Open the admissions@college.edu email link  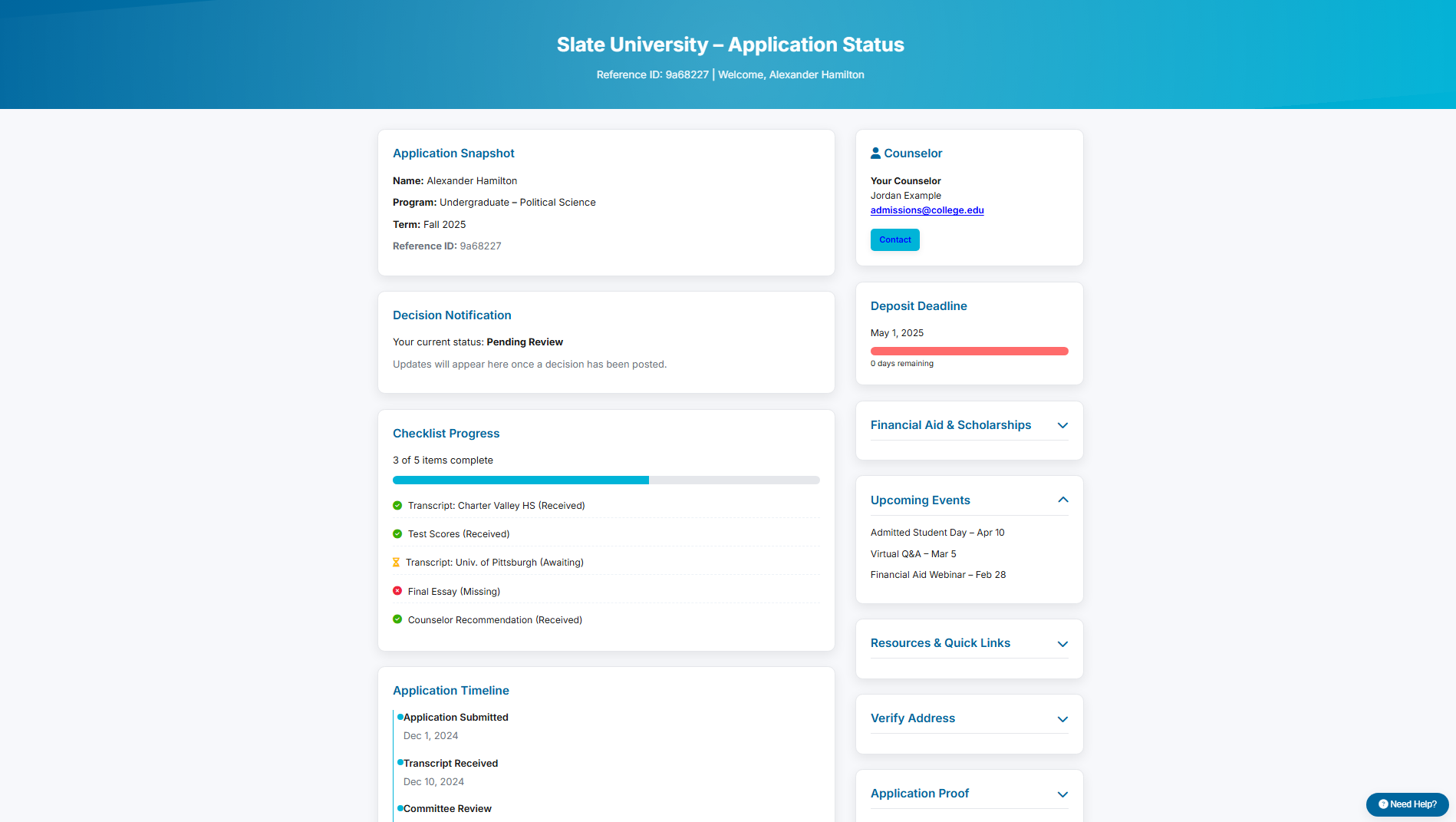coord(927,210)
